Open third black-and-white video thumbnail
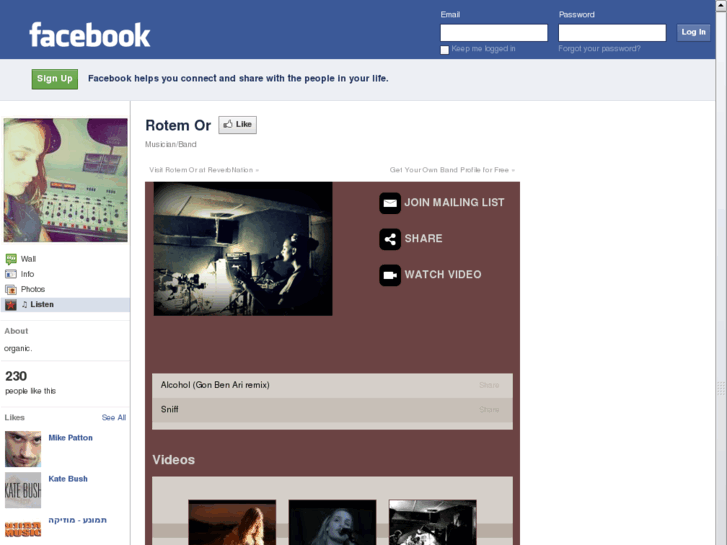 pyautogui.click(x=433, y=522)
